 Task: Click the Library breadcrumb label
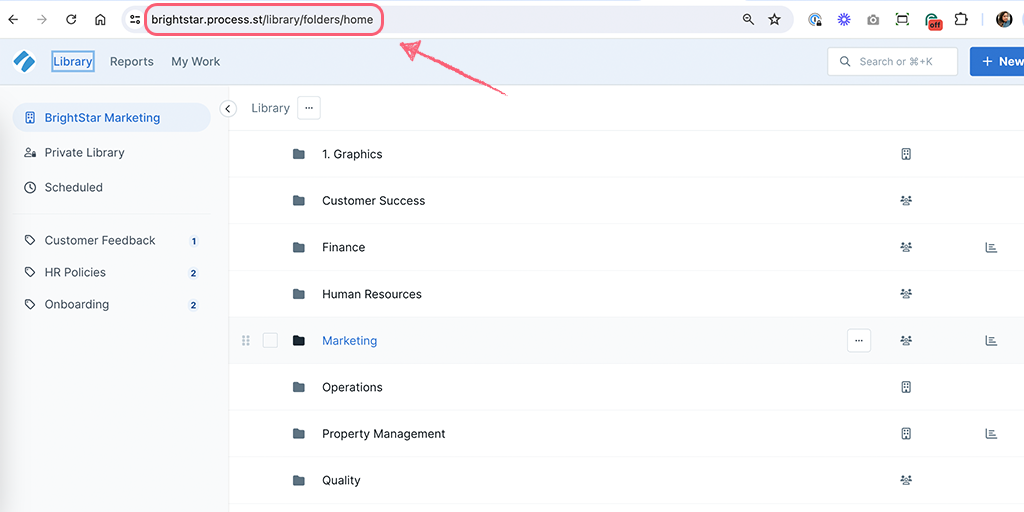pos(270,108)
